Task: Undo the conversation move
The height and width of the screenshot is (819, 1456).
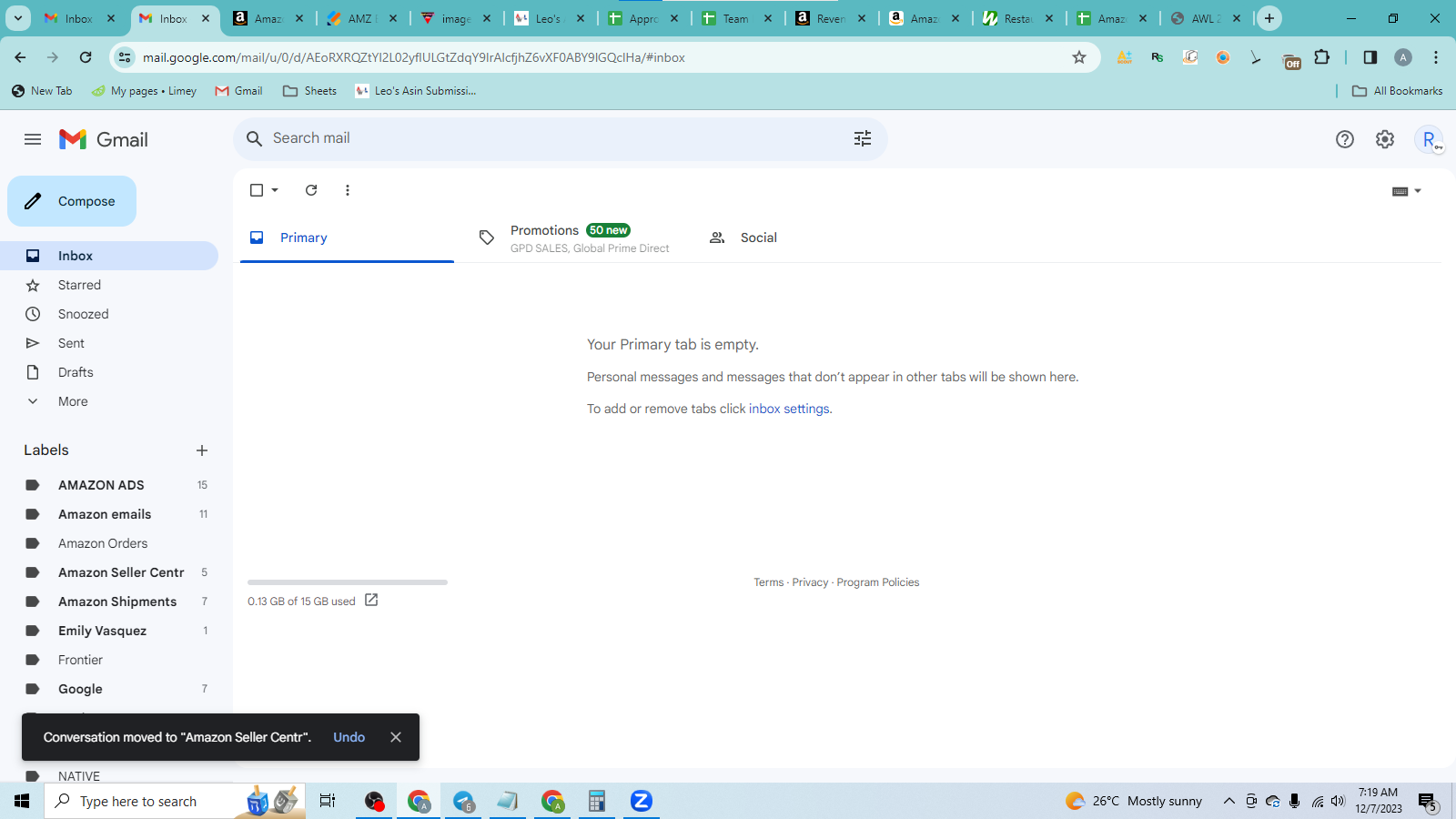Action: click(x=349, y=737)
